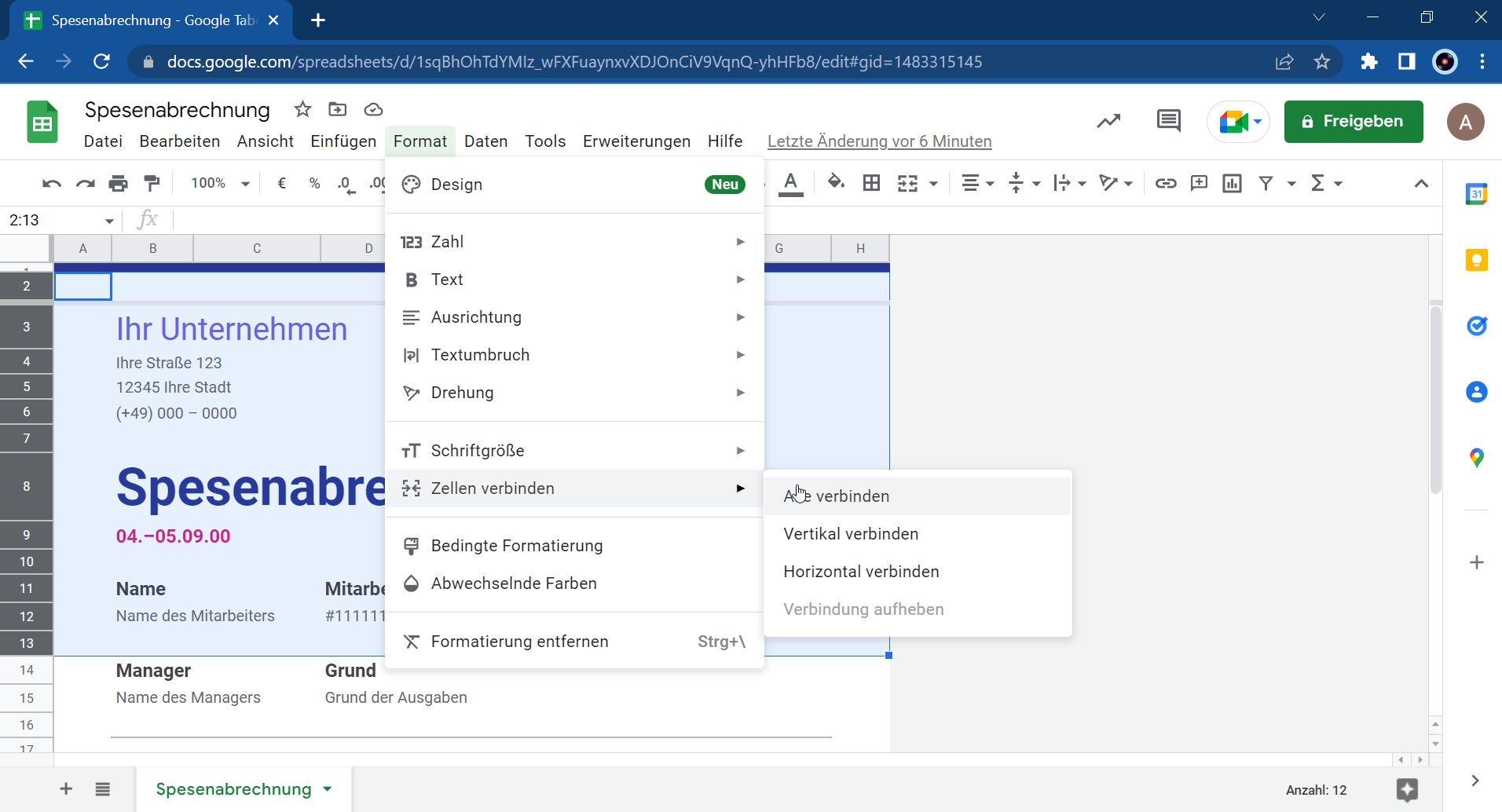This screenshot has height=812, width=1502.
Task: Click the formula bar input field
Action: coord(275,221)
